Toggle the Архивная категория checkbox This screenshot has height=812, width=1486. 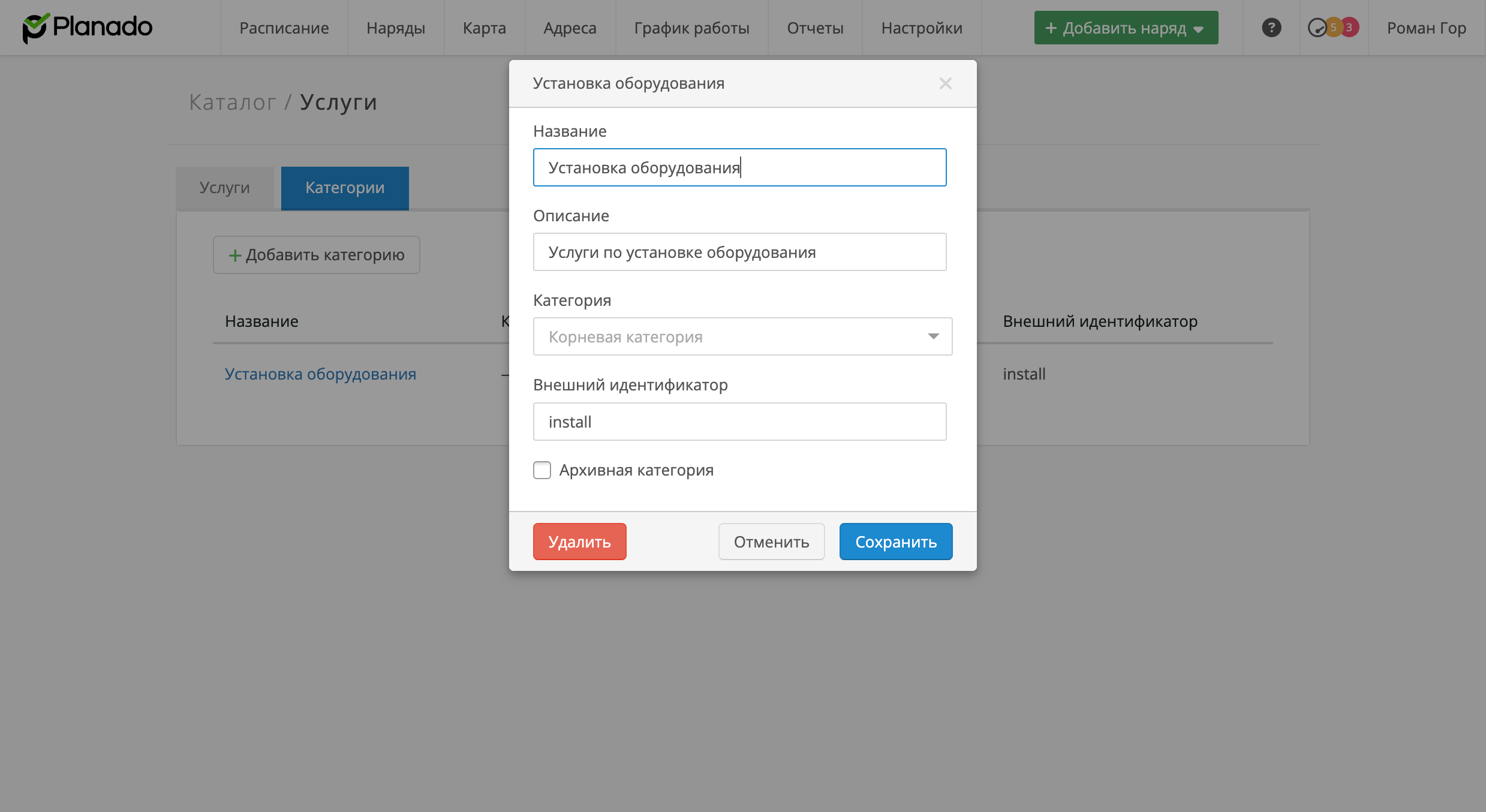pyautogui.click(x=542, y=470)
